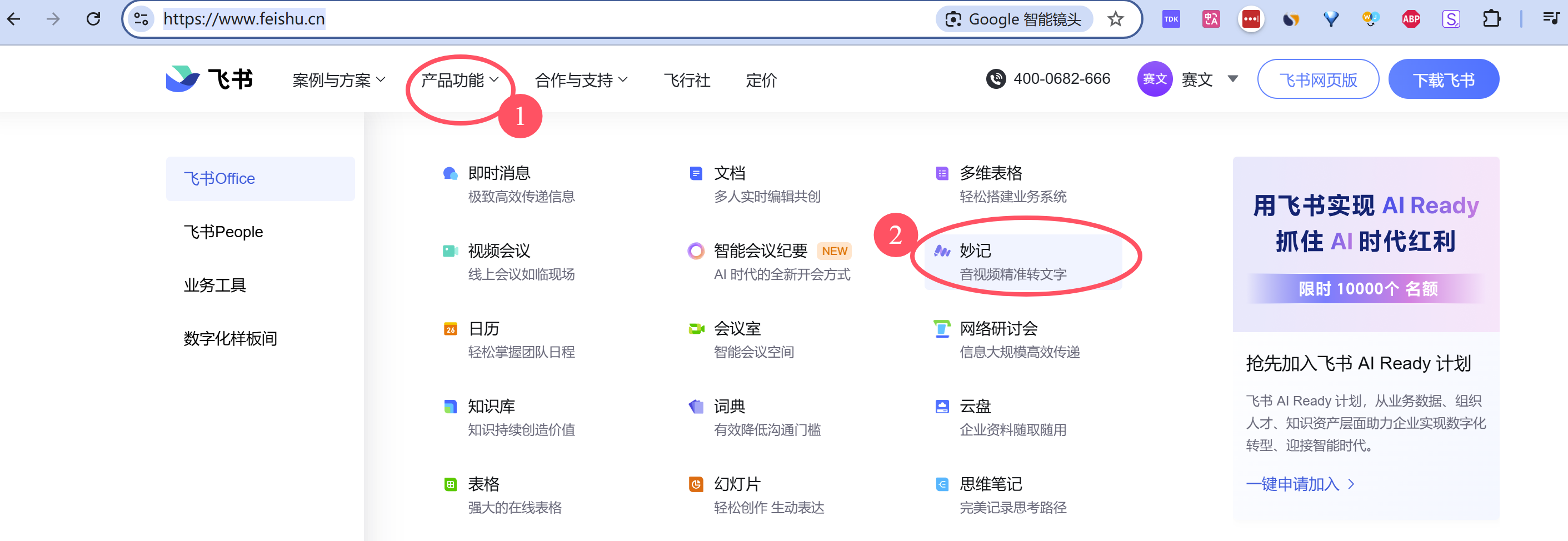Click the 妙记 wave icon
1568x541 pixels.
(x=942, y=251)
